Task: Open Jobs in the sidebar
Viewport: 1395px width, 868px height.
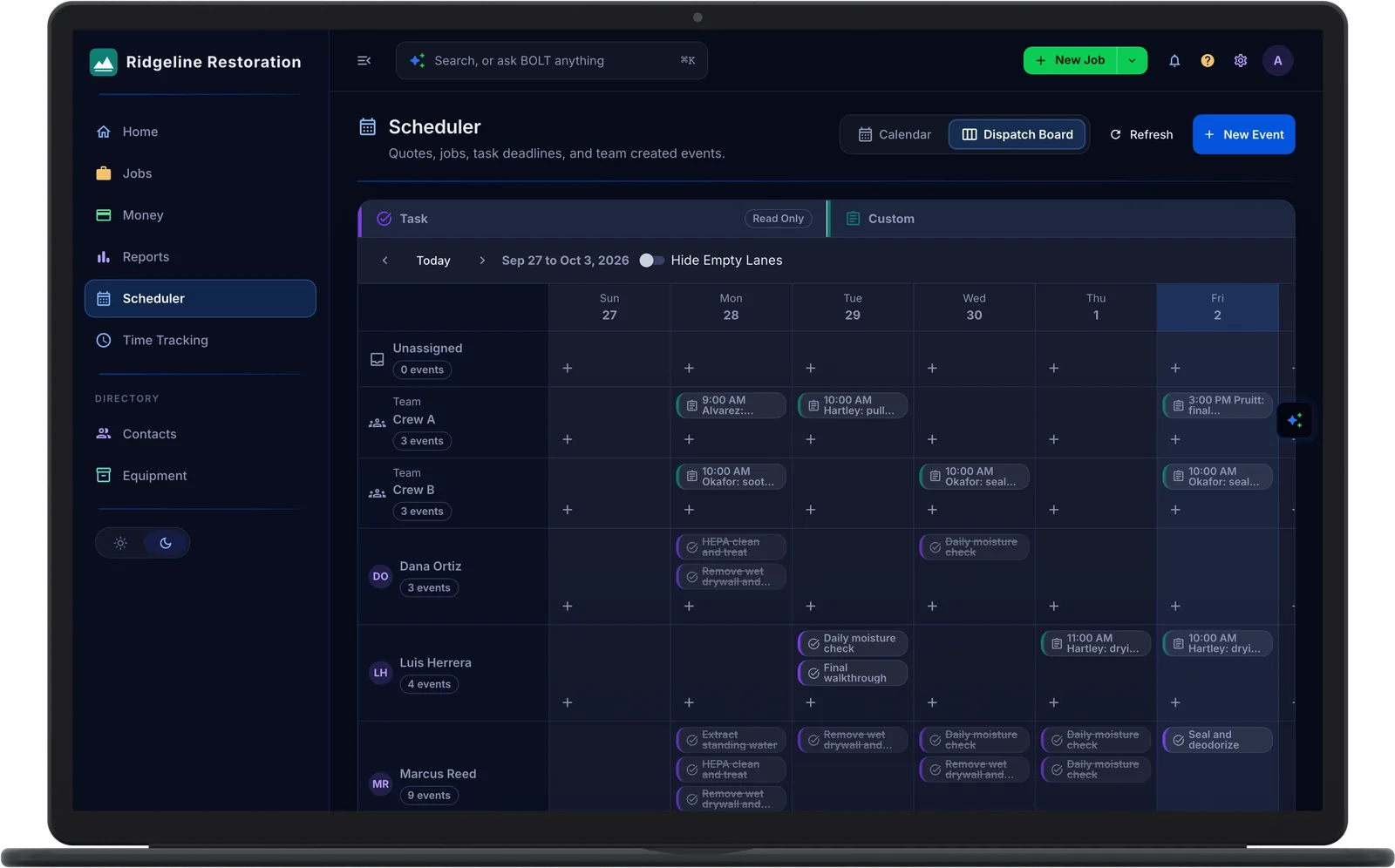Action: (201, 173)
